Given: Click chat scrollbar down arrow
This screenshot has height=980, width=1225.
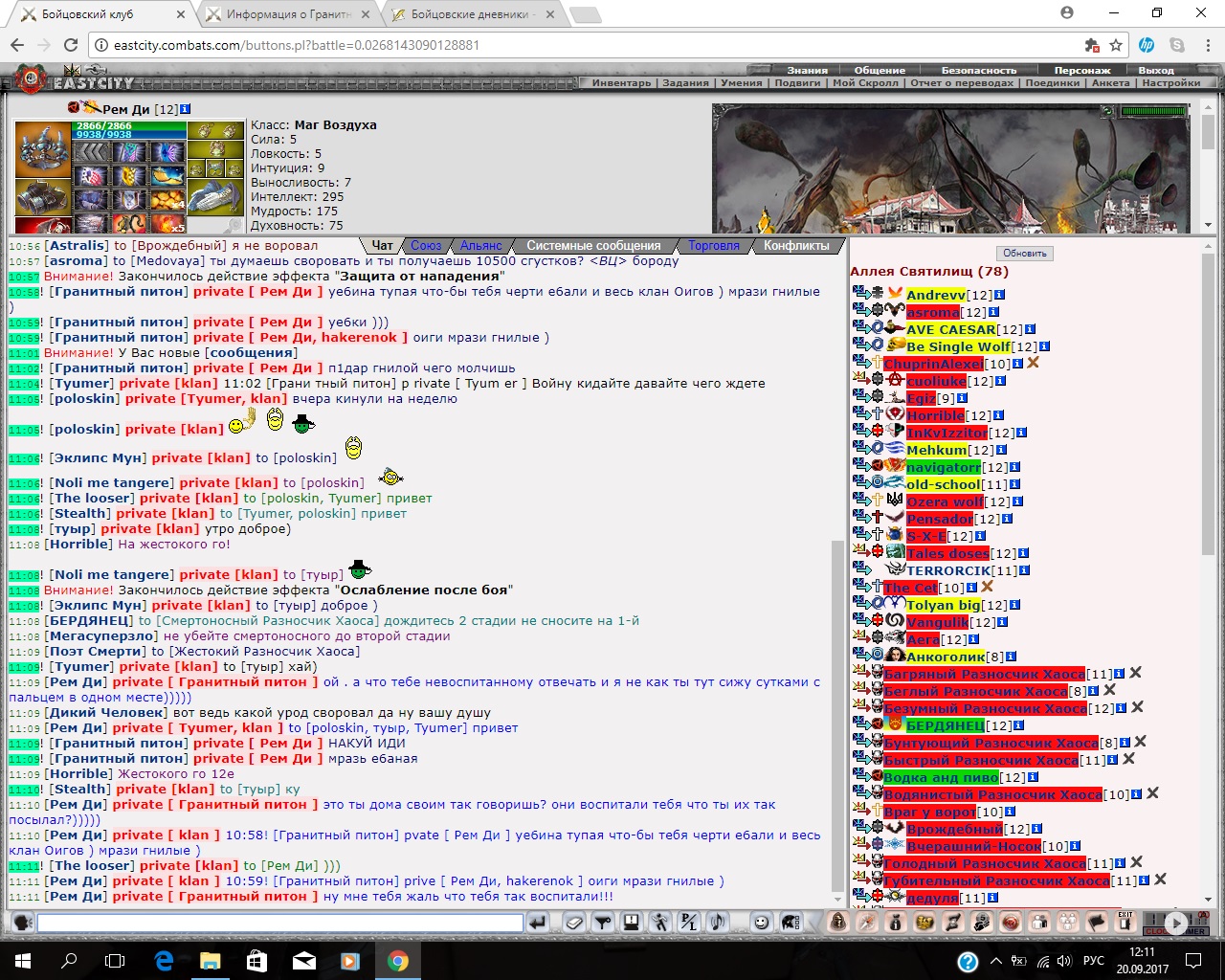Looking at the screenshot, I should pyautogui.click(x=837, y=899).
